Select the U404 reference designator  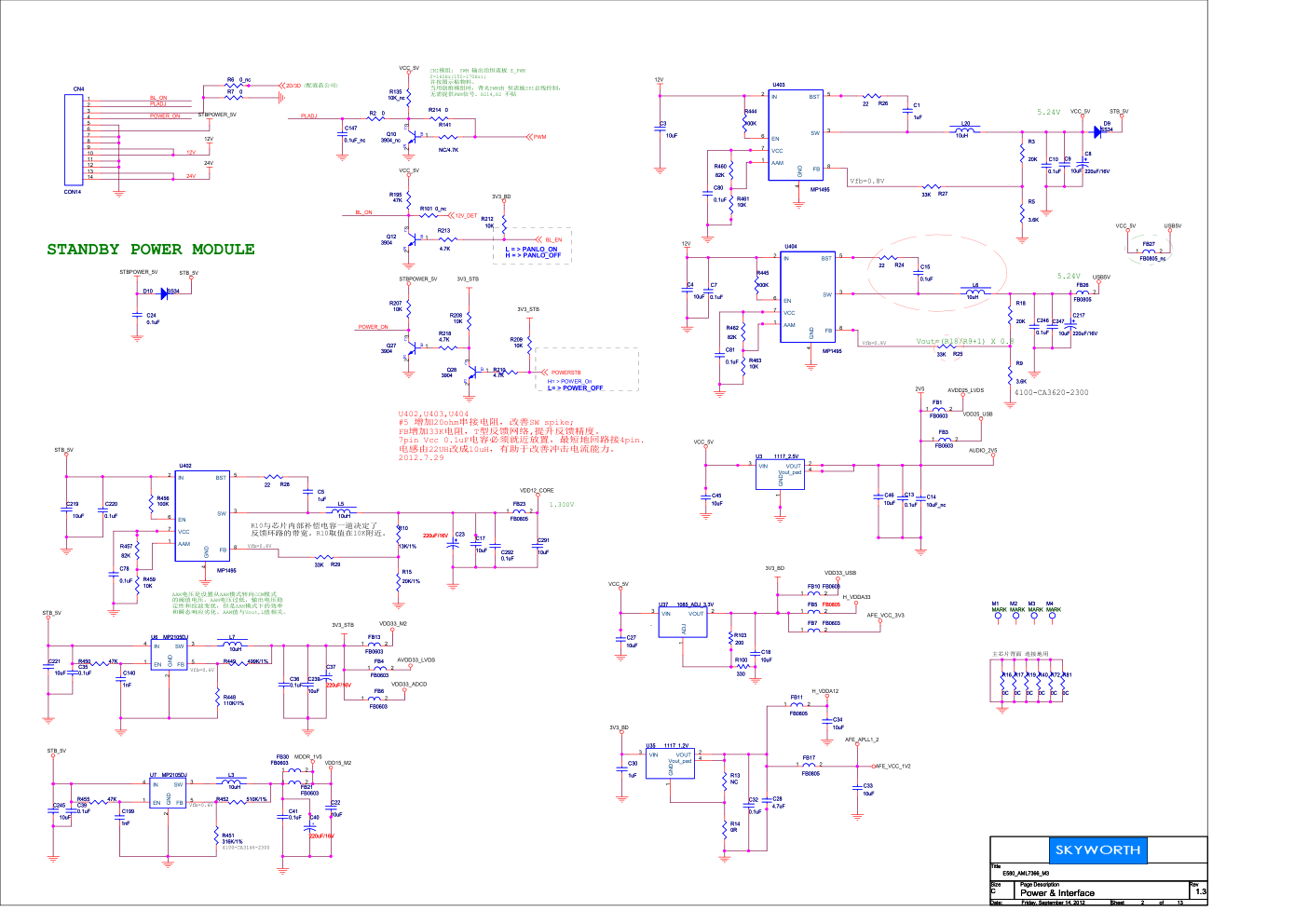pos(790,247)
